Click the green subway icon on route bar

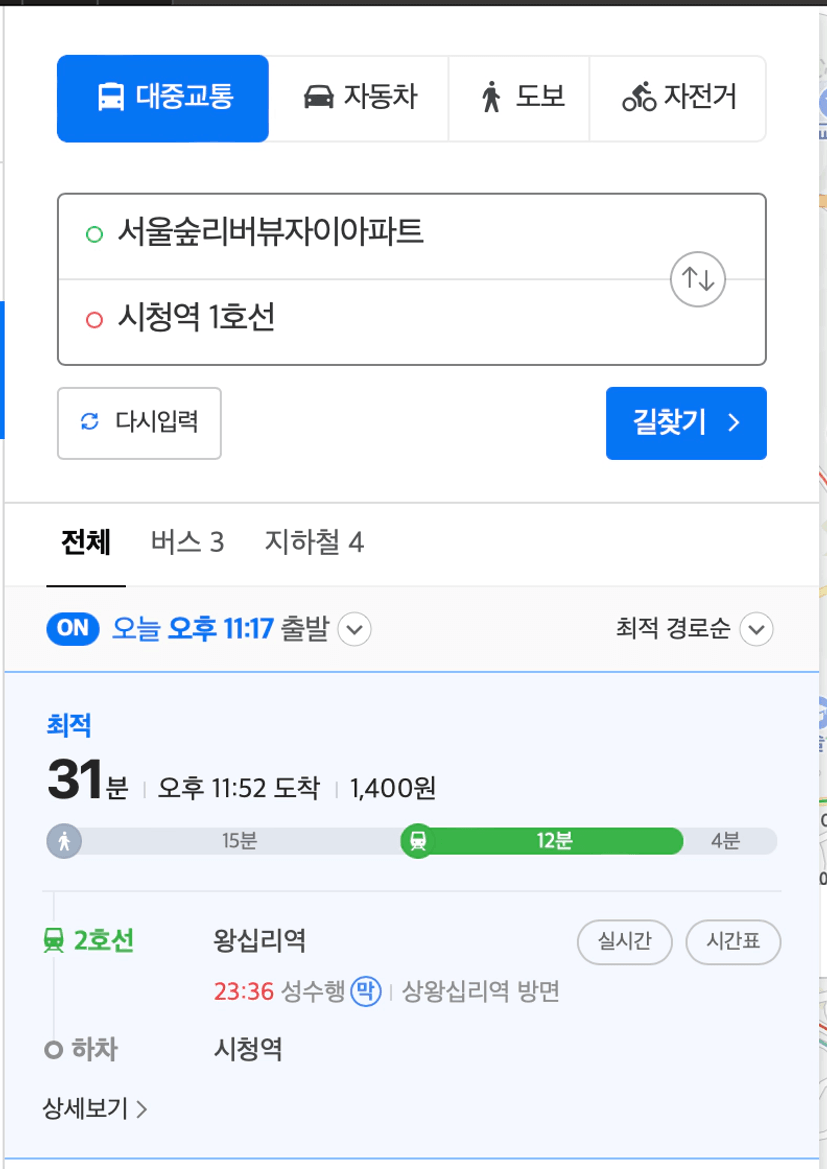(418, 841)
